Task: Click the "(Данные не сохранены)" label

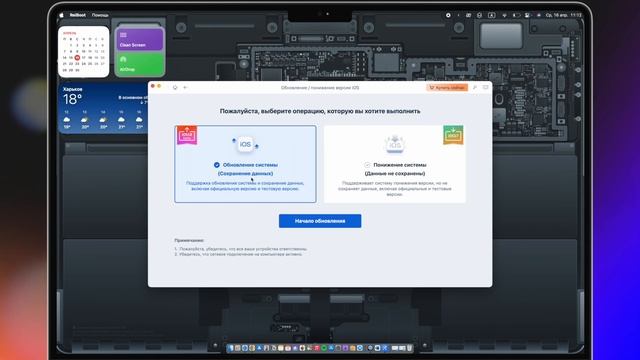Action: click(x=395, y=173)
